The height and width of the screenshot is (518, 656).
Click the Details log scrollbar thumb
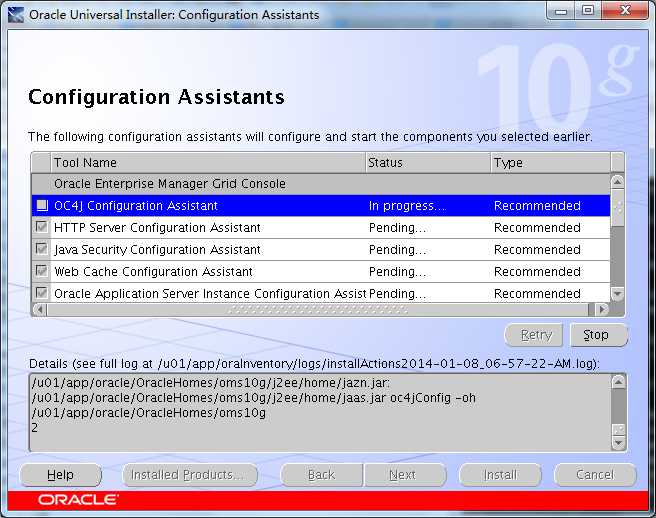tap(619, 430)
